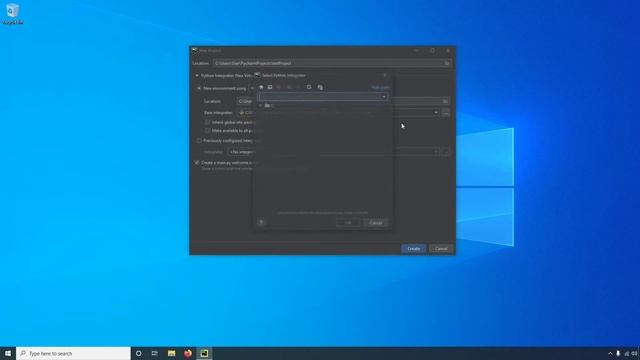Click the PyCharm taskbar icon
The height and width of the screenshot is (360, 640).
coord(204,353)
